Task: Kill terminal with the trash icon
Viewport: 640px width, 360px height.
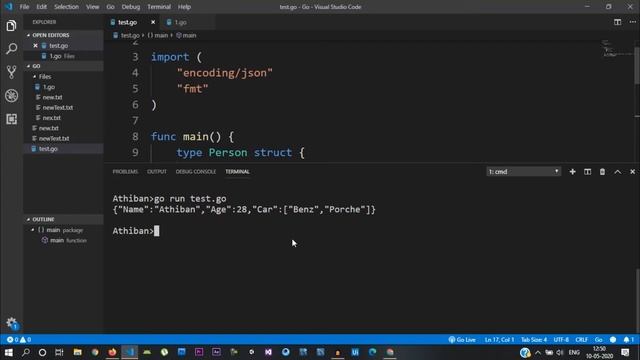Action: pos(602,172)
